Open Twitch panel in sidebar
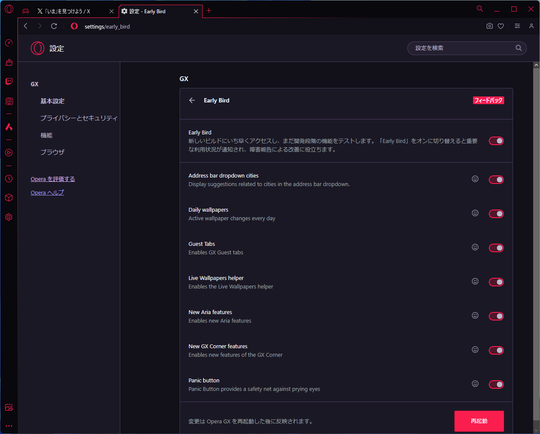The height and width of the screenshot is (434, 540). [x=9, y=82]
